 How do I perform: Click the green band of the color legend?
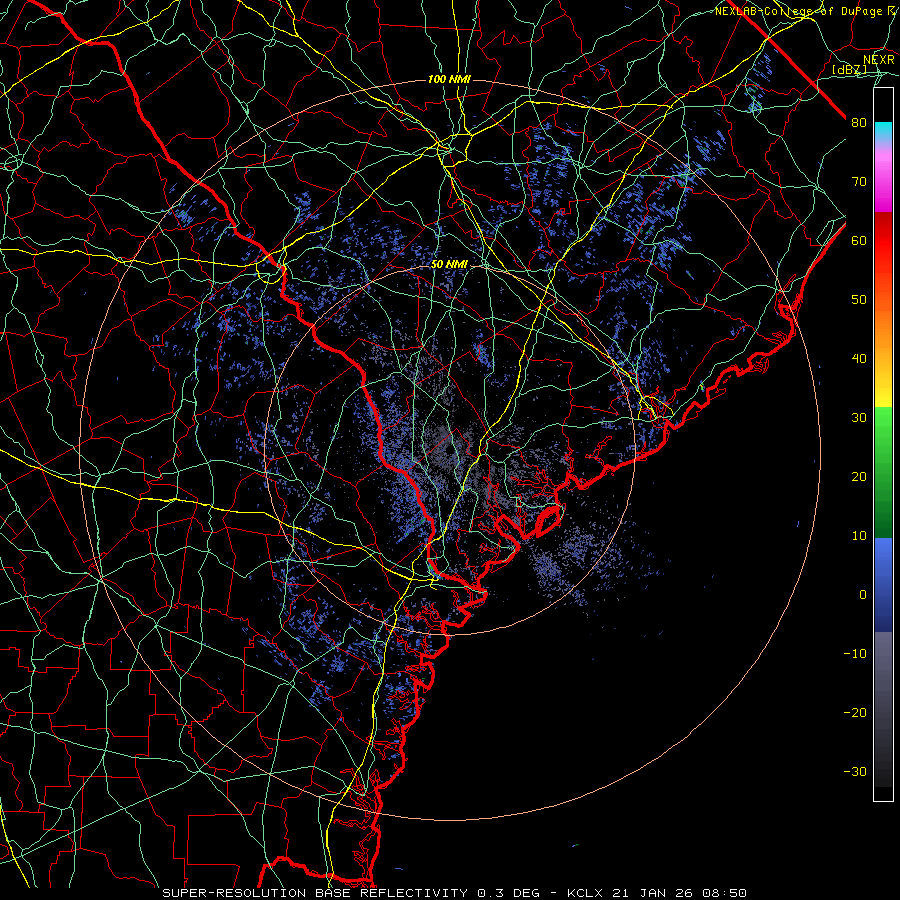click(883, 472)
